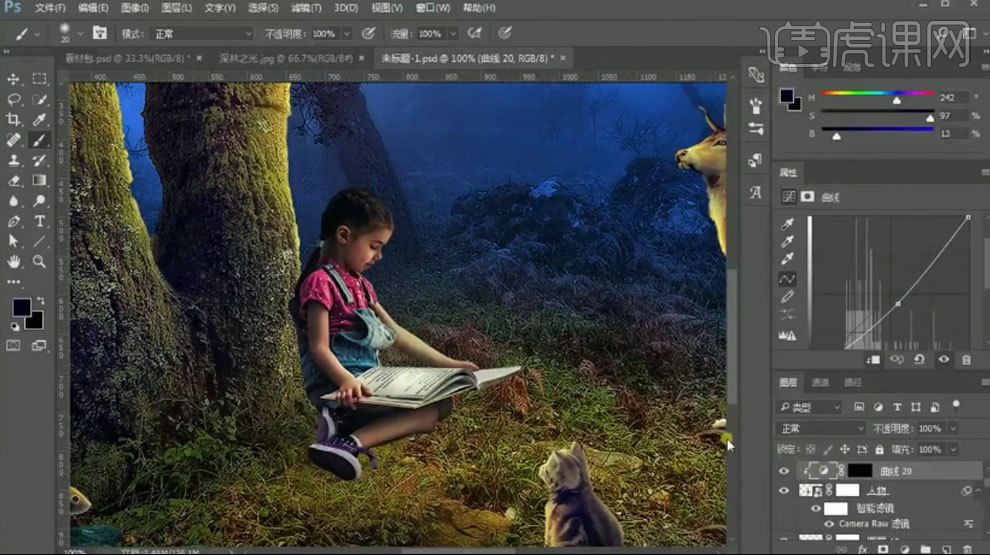The height and width of the screenshot is (555, 990).
Task: Select the Pen tool
Action: click(13, 221)
